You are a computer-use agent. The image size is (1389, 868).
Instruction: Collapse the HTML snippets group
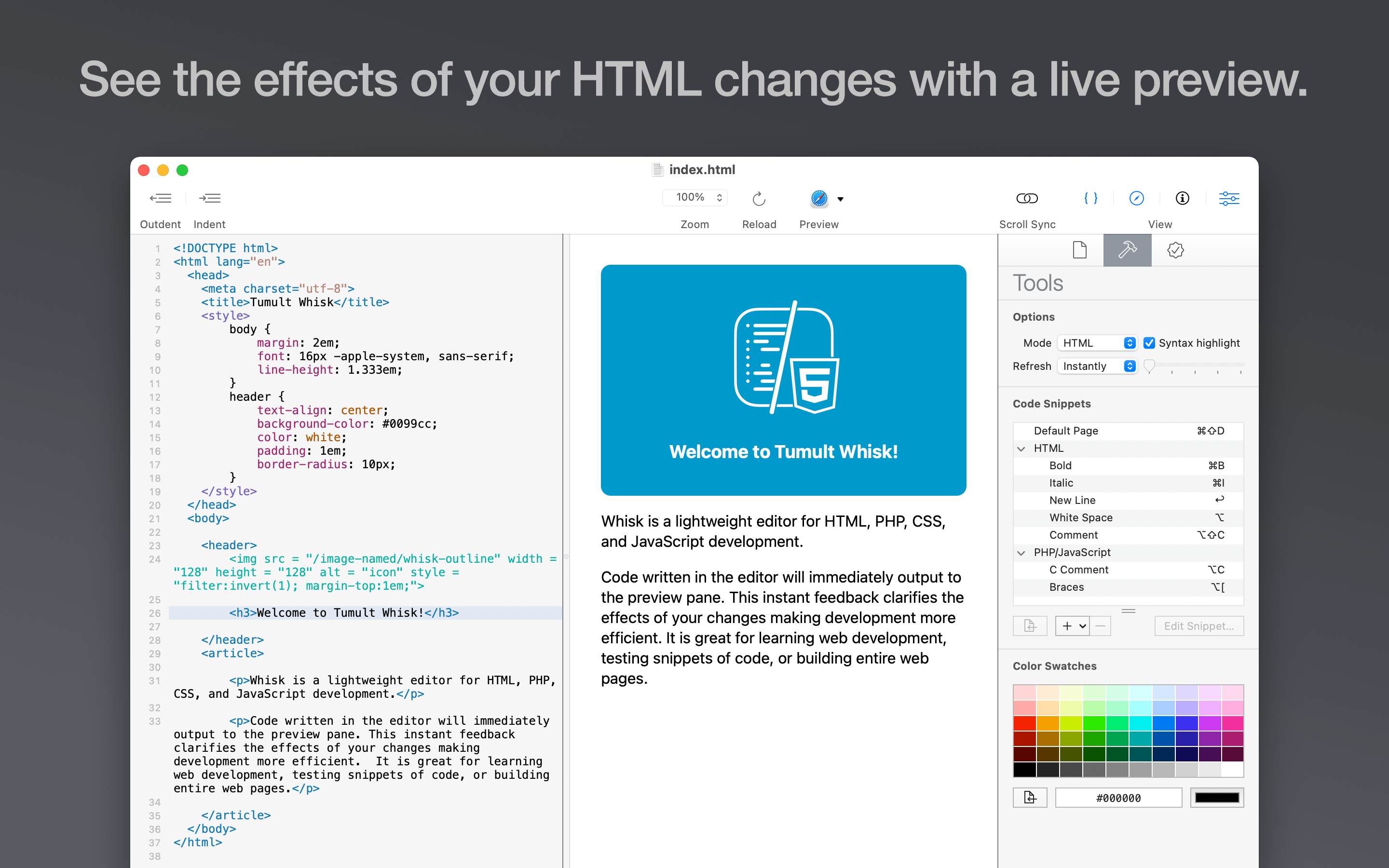1021,448
